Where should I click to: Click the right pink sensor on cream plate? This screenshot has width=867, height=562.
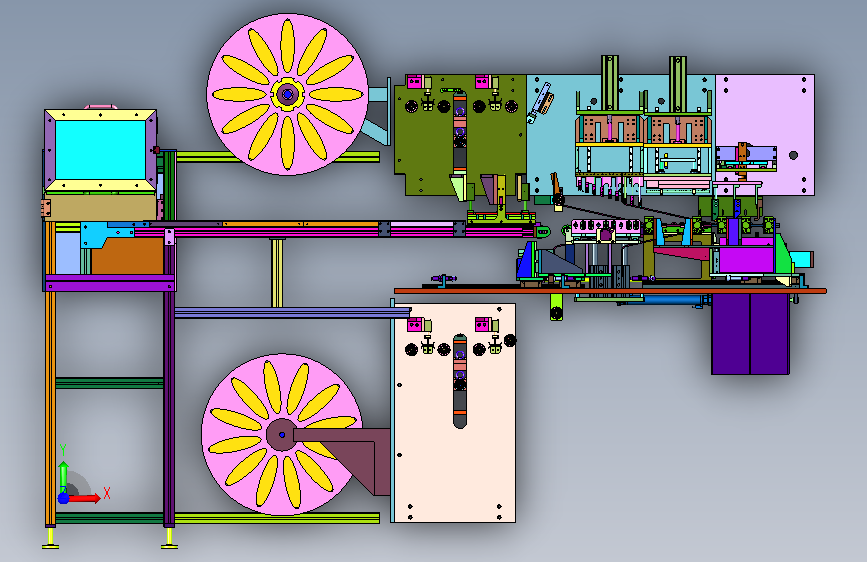tap(483, 325)
